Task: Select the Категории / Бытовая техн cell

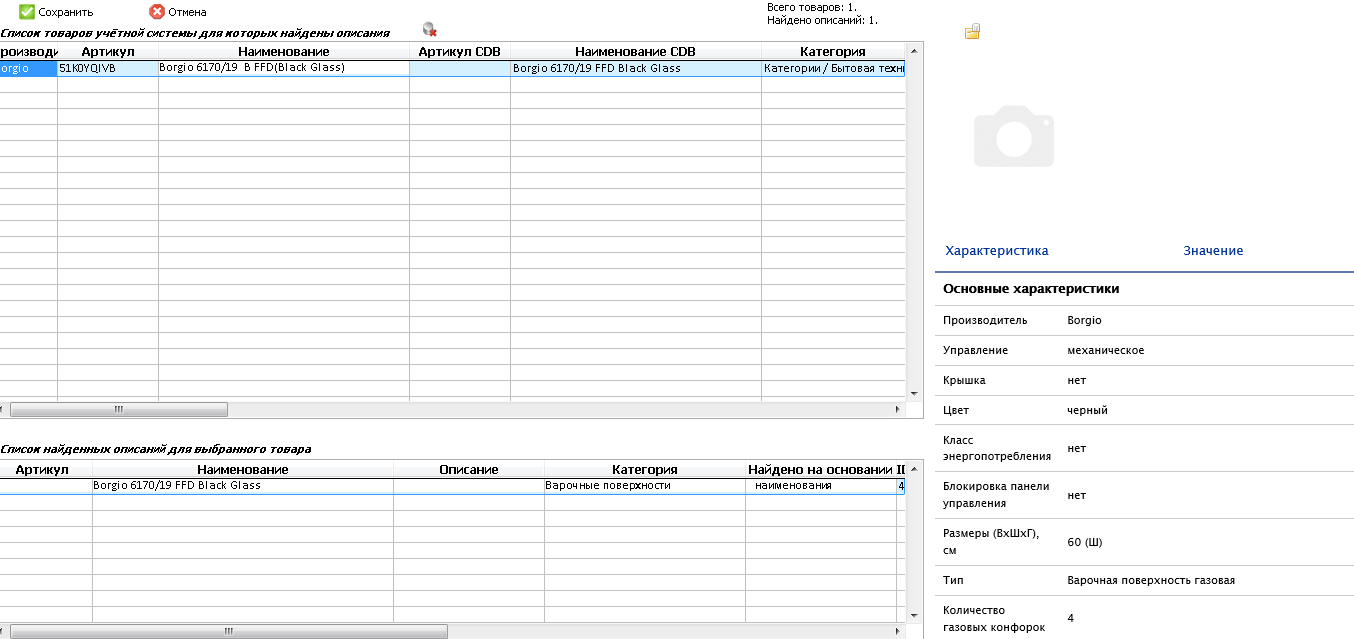Action: pyautogui.click(x=833, y=69)
